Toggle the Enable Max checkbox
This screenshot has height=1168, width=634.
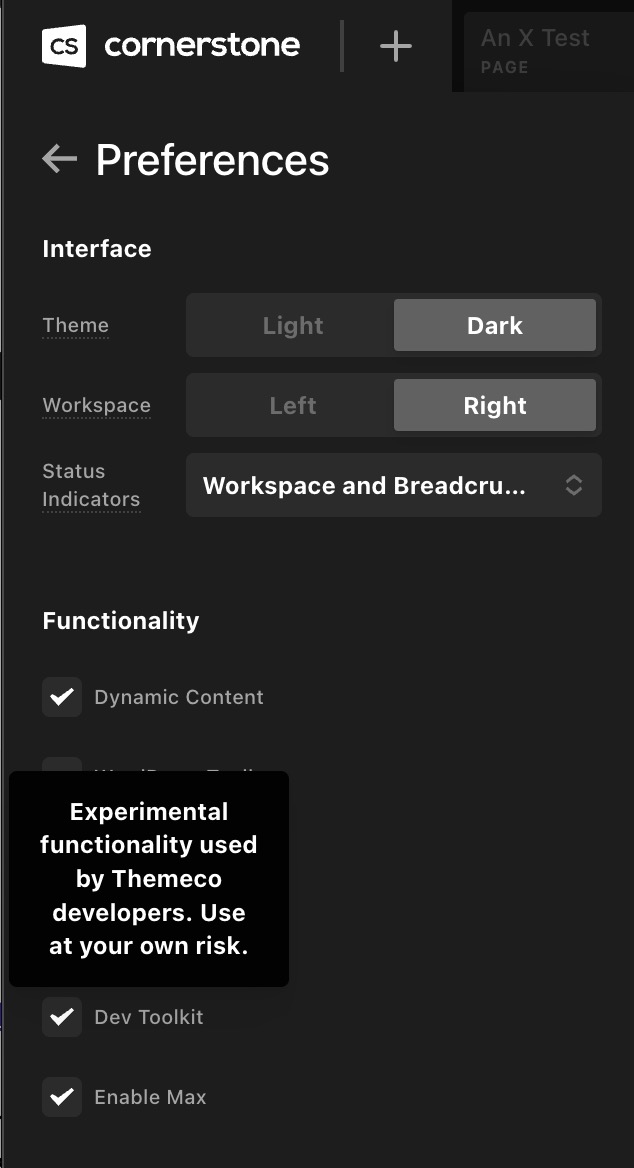62,1097
